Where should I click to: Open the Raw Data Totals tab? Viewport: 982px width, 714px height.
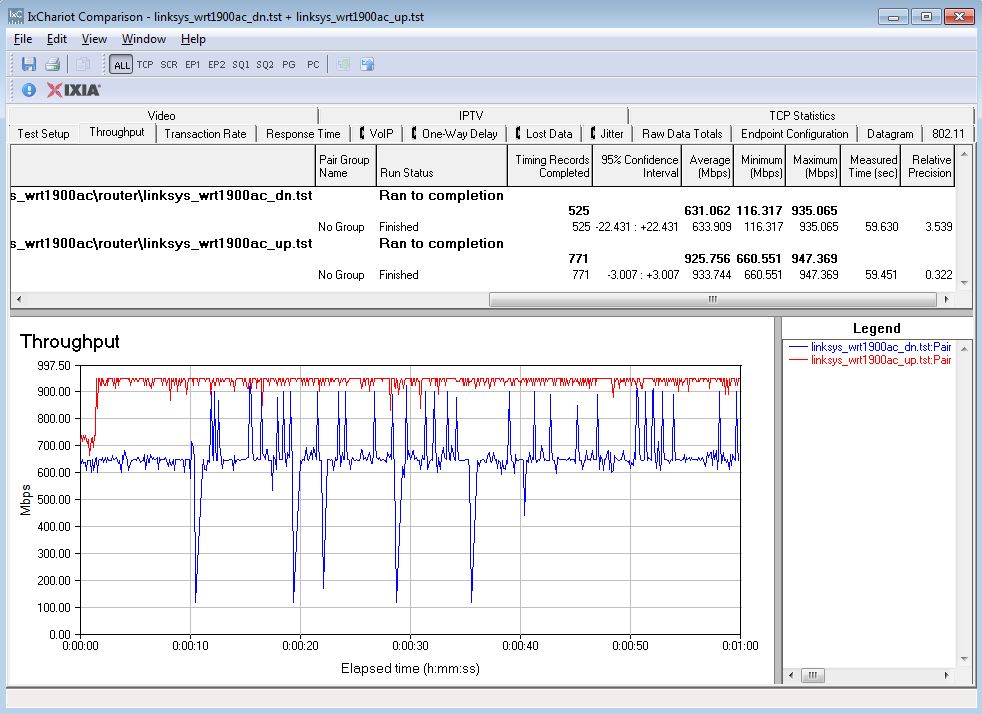click(682, 133)
